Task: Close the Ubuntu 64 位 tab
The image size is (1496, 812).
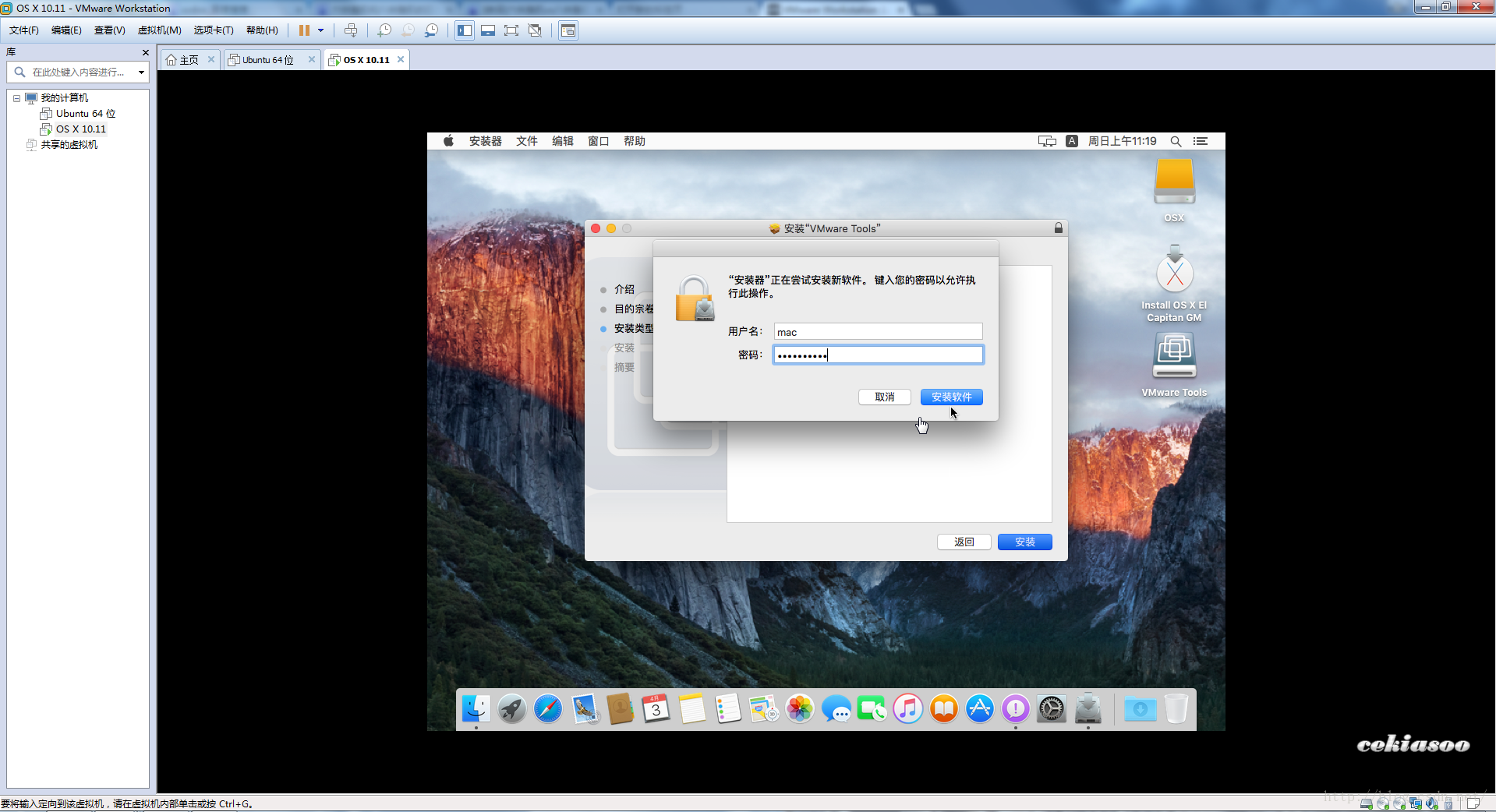Action: tap(312, 59)
